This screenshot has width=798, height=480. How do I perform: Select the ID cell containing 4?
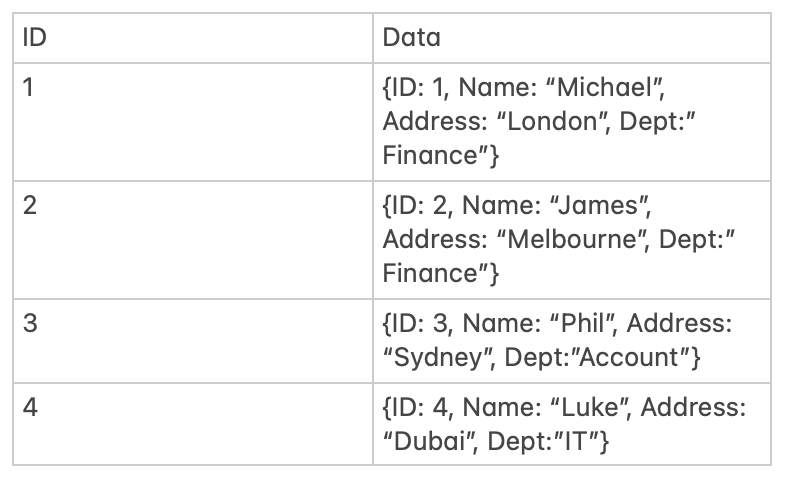tap(192, 425)
